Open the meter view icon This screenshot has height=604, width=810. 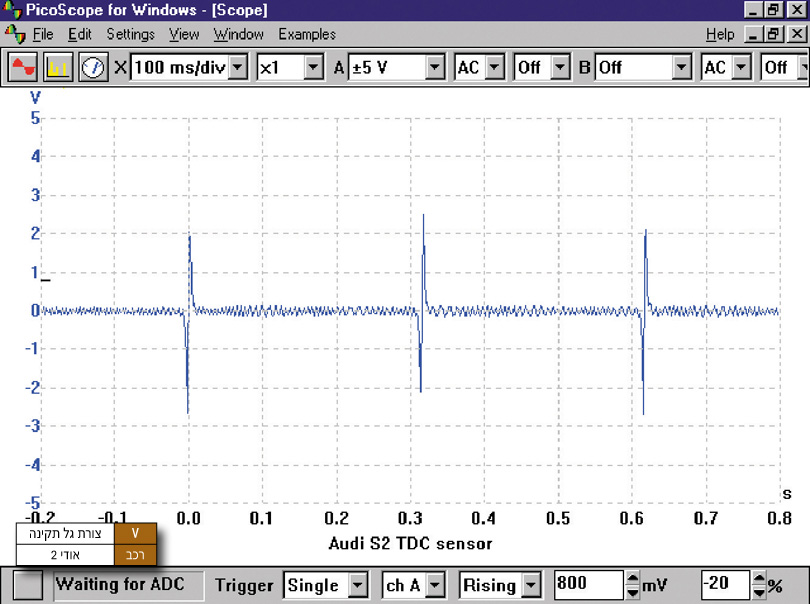(x=93, y=68)
